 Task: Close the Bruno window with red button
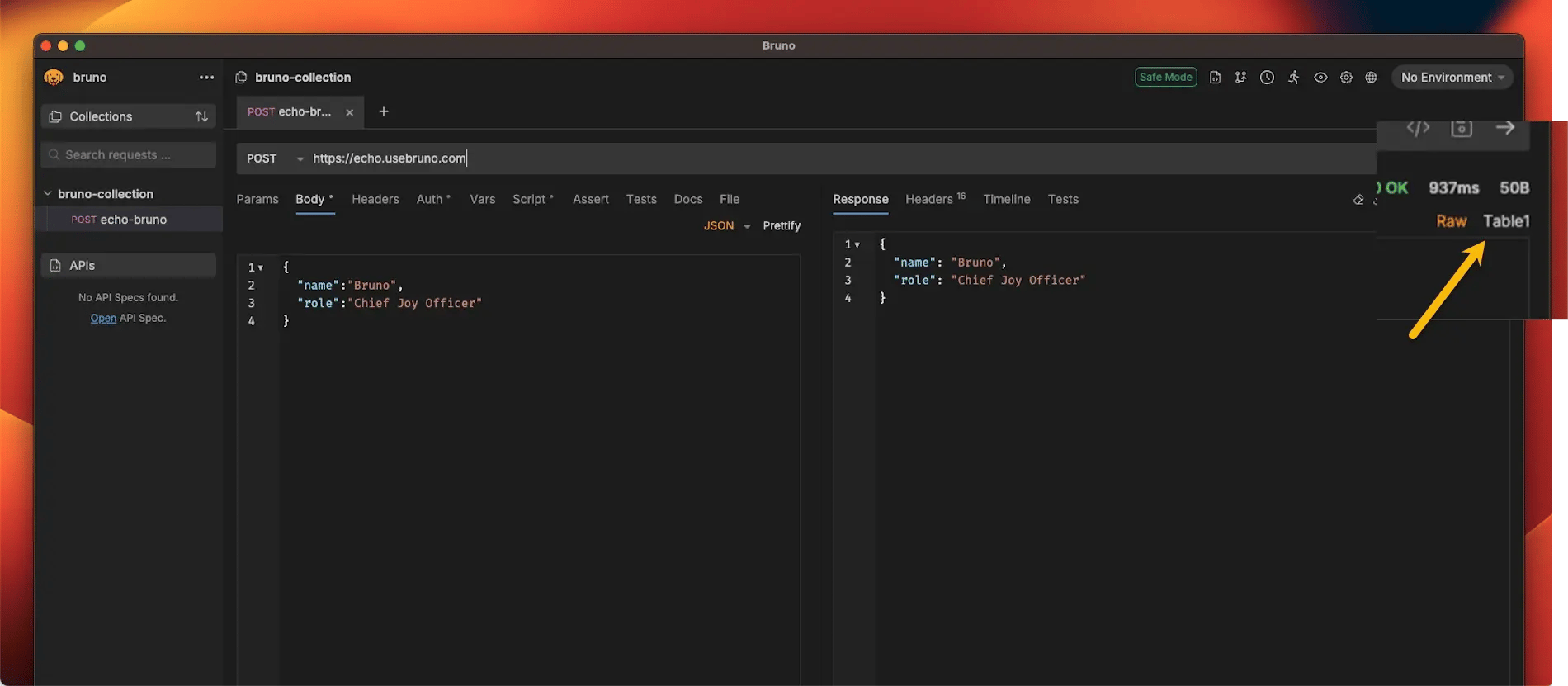pos(46,46)
